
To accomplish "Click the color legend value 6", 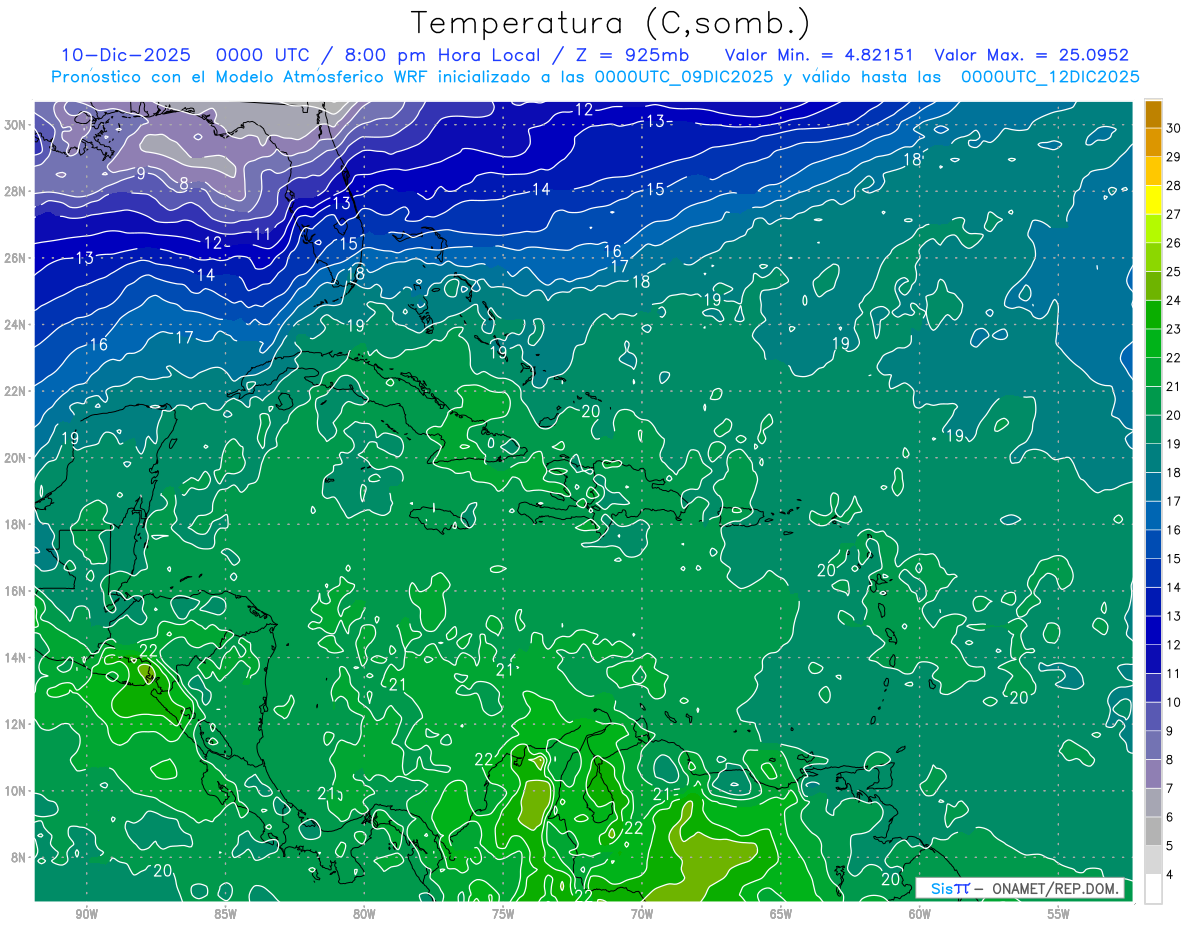I will point(1171,818).
